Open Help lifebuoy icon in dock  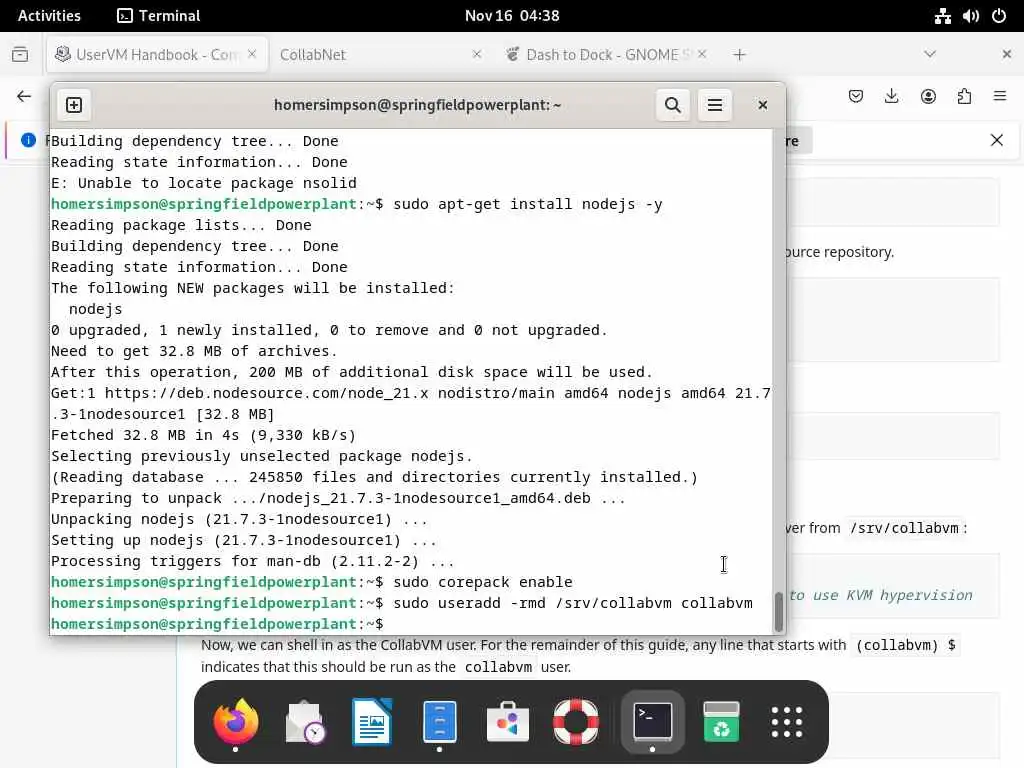pyautogui.click(x=575, y=721)
